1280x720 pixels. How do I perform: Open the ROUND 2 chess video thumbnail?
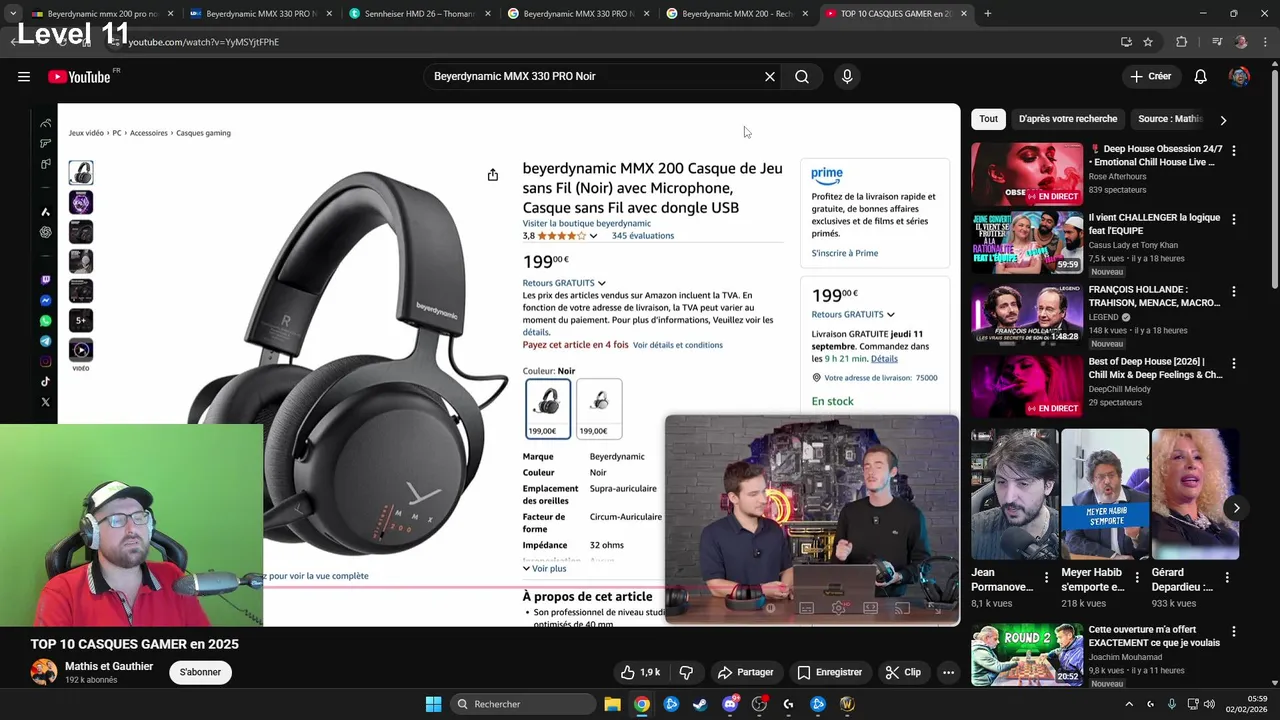pyautogui.click(x=1027, y=654)
